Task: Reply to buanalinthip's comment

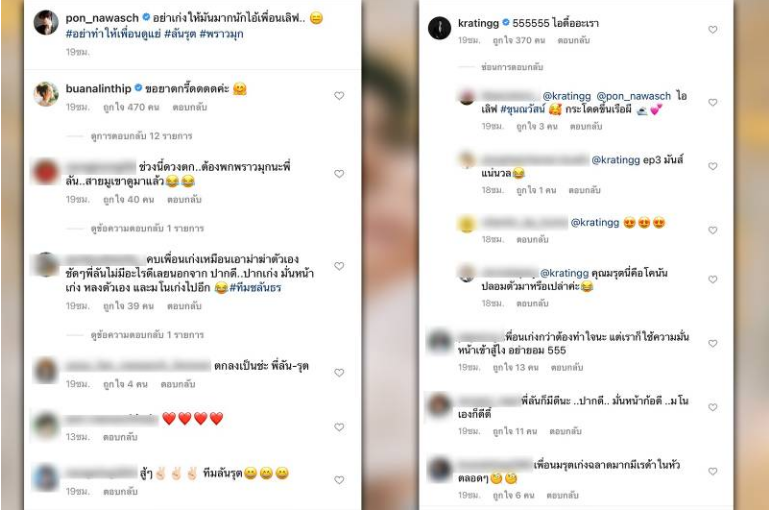Action: click(x=190, y=107)
